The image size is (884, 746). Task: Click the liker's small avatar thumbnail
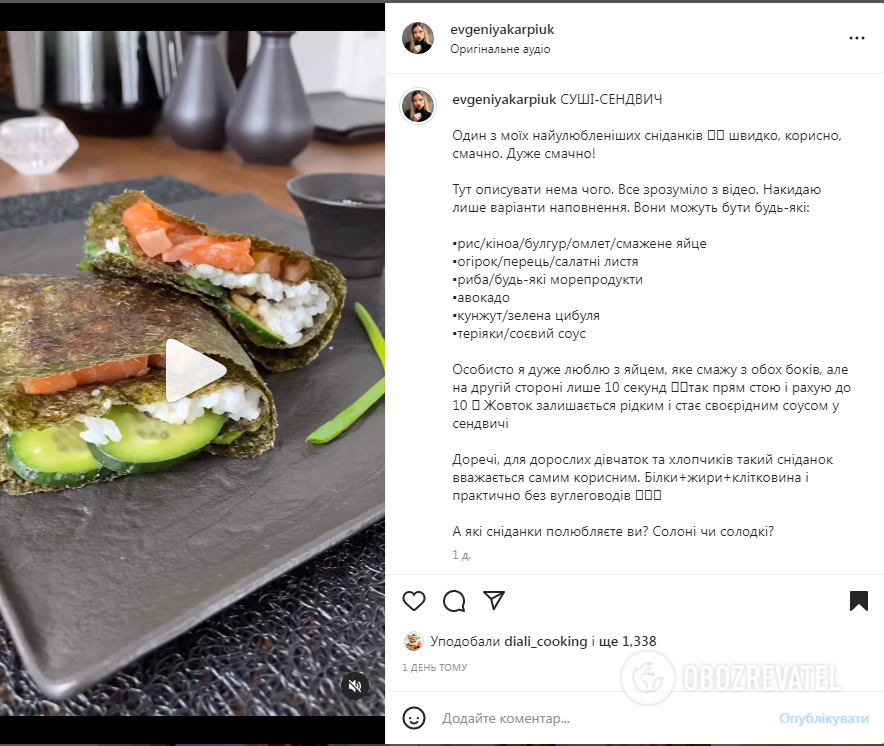[x=414, y=641]
